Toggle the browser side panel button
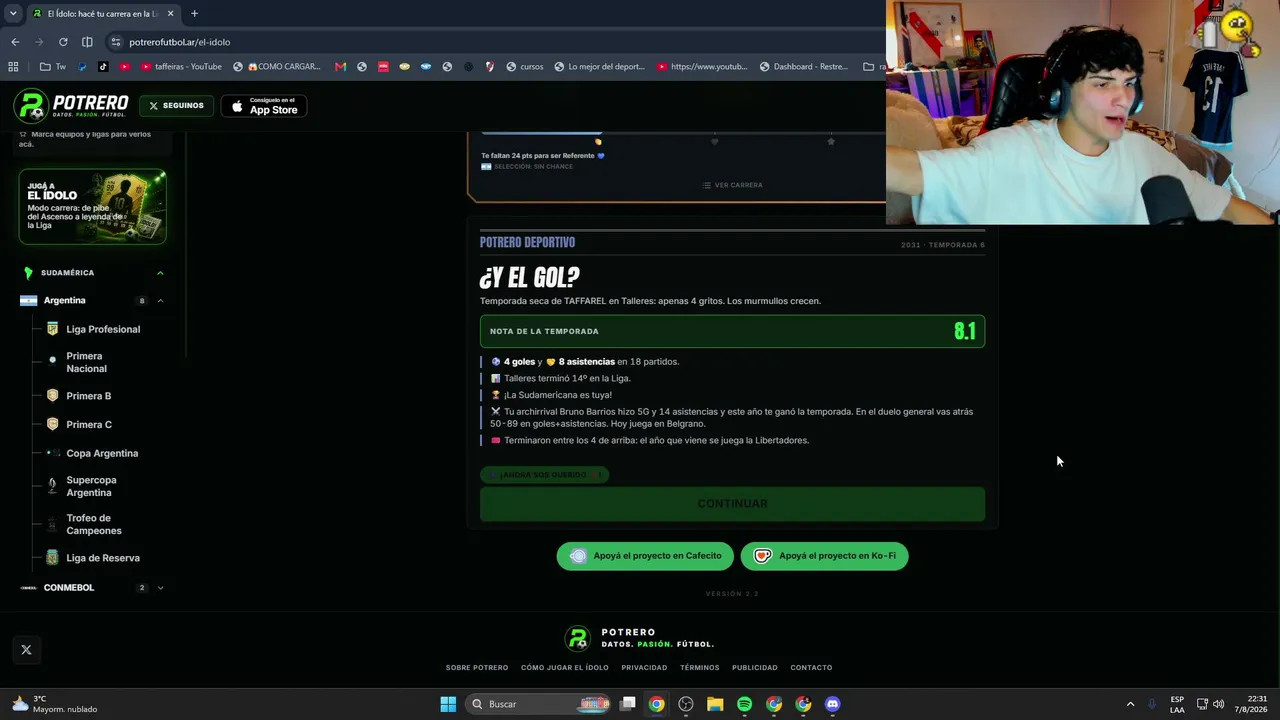This screenshot has height=720, width=1280. [x=87, y=42]
